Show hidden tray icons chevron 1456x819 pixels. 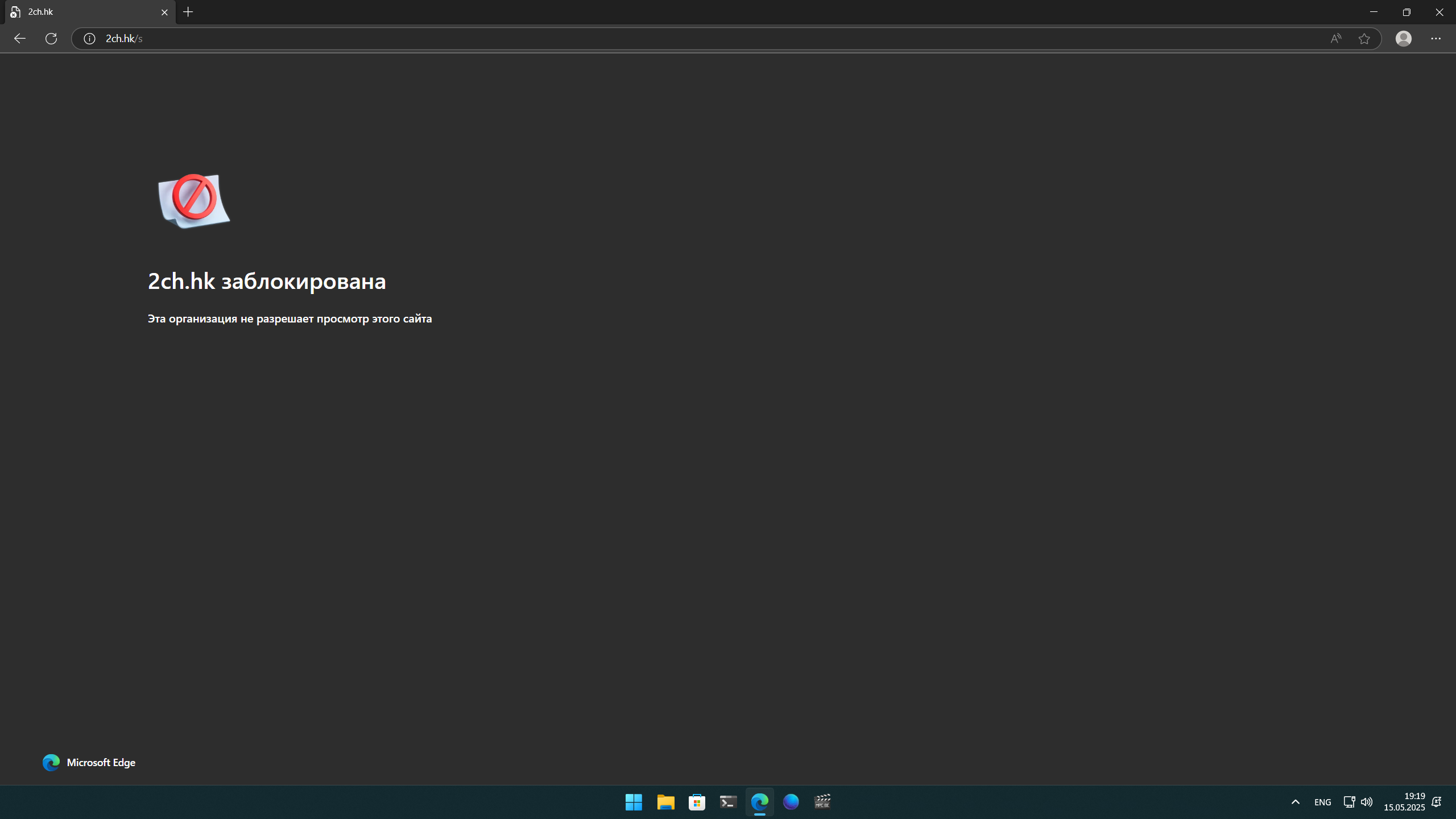(x=1295, y=802)
